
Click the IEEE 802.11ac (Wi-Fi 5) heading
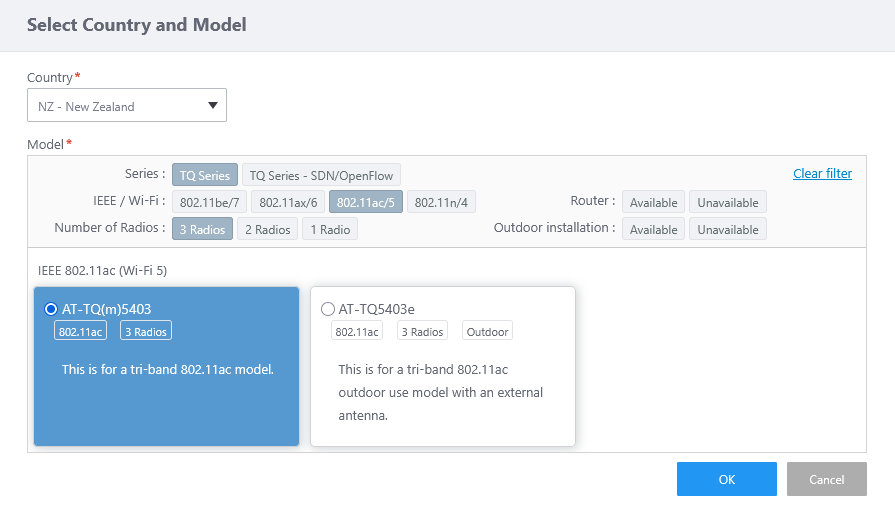pyautogui.click(x=103, y=270)
